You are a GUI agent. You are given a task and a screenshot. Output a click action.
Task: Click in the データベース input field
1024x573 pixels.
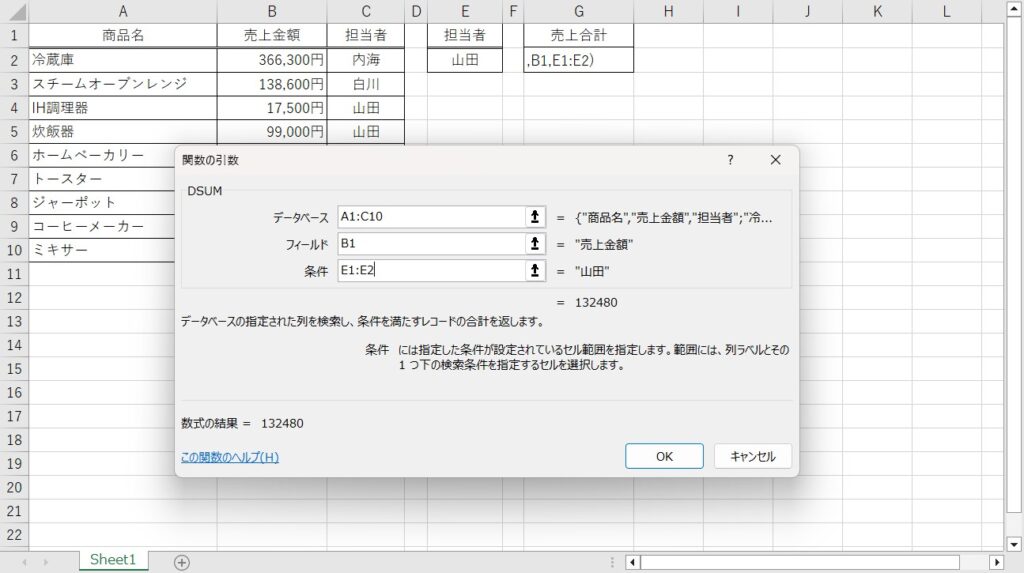pos(430,217)
